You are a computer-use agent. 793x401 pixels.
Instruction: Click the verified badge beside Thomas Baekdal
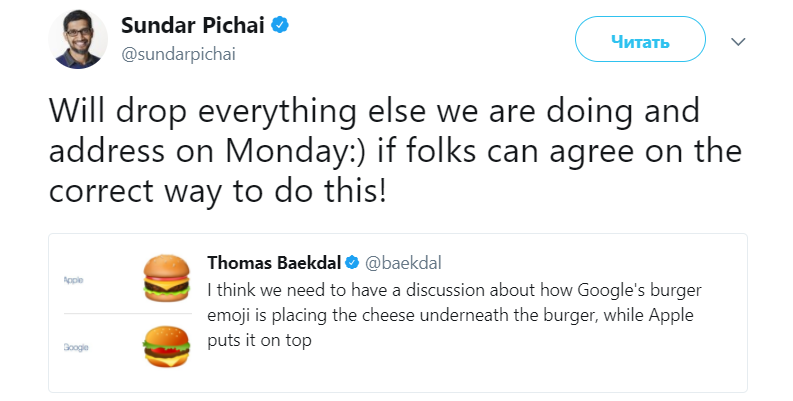tap(352, 264)
